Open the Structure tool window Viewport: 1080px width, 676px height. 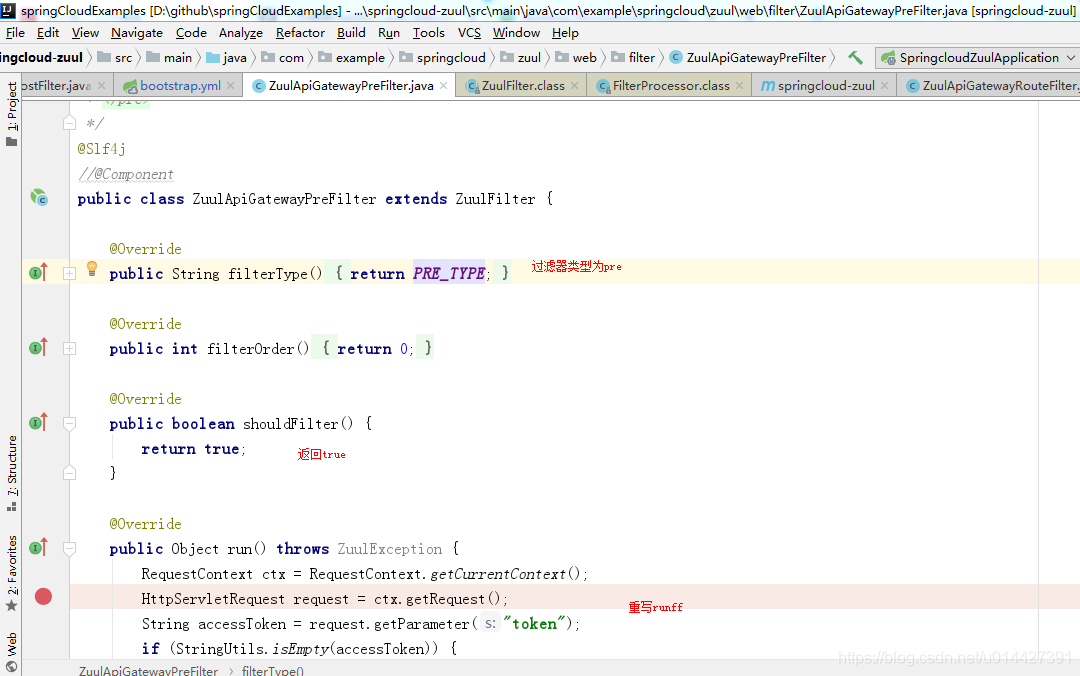click(12, 473)
